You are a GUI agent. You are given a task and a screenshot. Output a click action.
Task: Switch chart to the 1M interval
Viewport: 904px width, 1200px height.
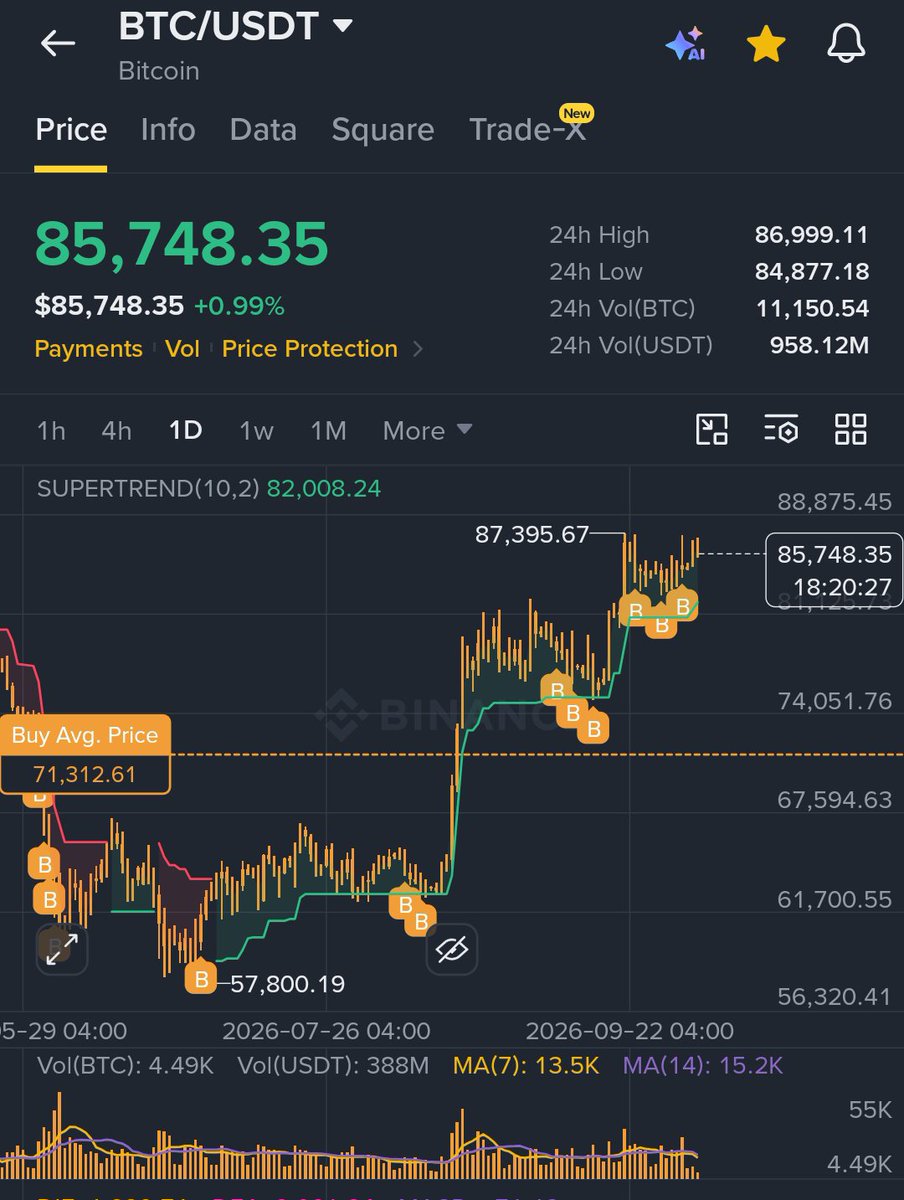(328, 431)
